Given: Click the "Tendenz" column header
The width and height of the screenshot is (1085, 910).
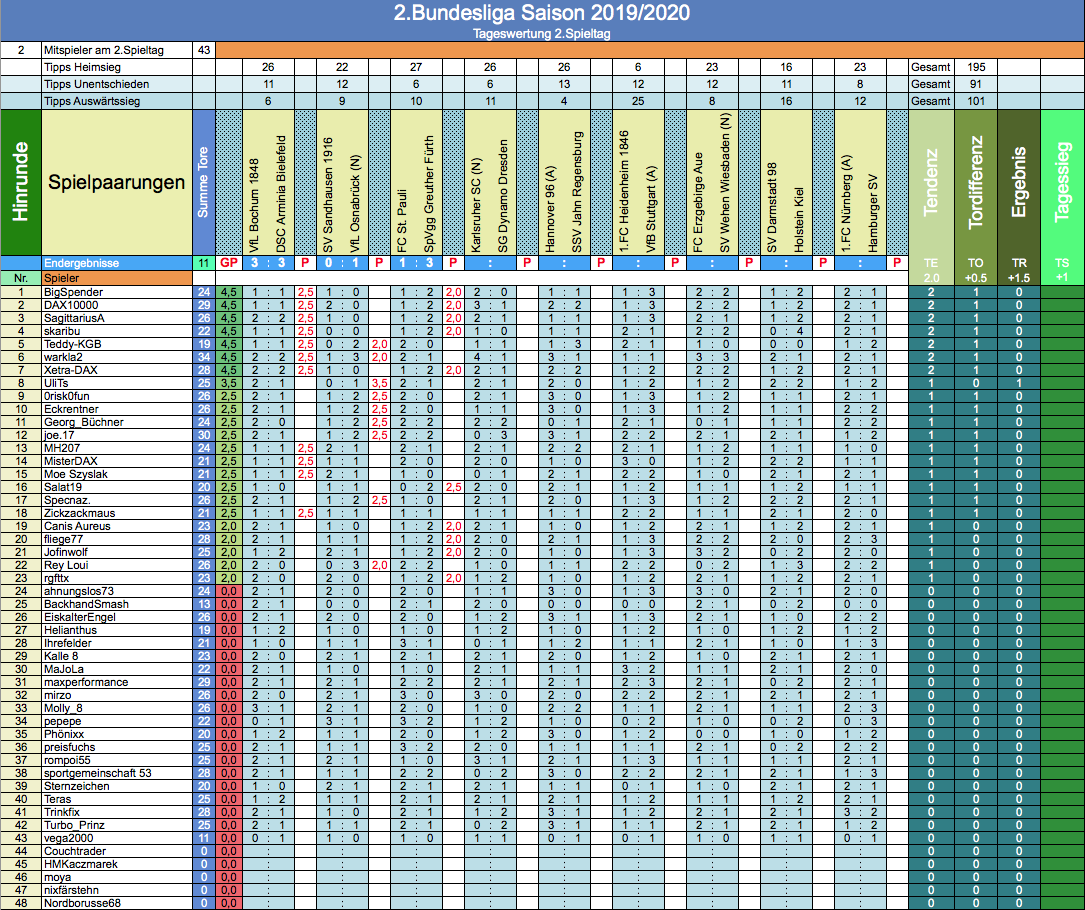Looking at the screenshot, I should click(931, 182).
